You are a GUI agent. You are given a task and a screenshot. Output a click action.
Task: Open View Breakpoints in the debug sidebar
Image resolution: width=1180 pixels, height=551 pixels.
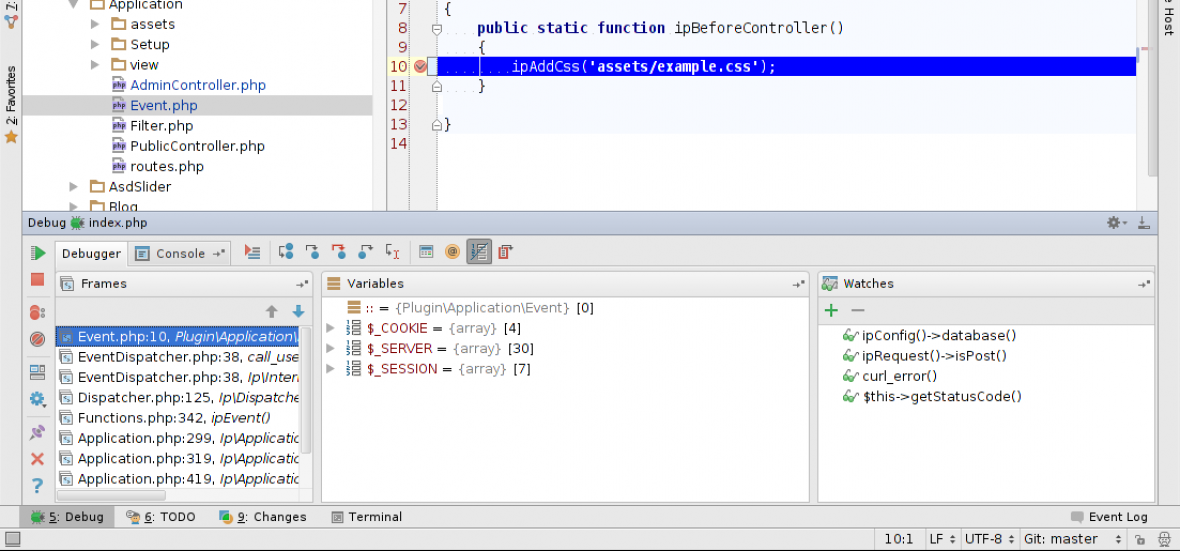coord(37,312)
